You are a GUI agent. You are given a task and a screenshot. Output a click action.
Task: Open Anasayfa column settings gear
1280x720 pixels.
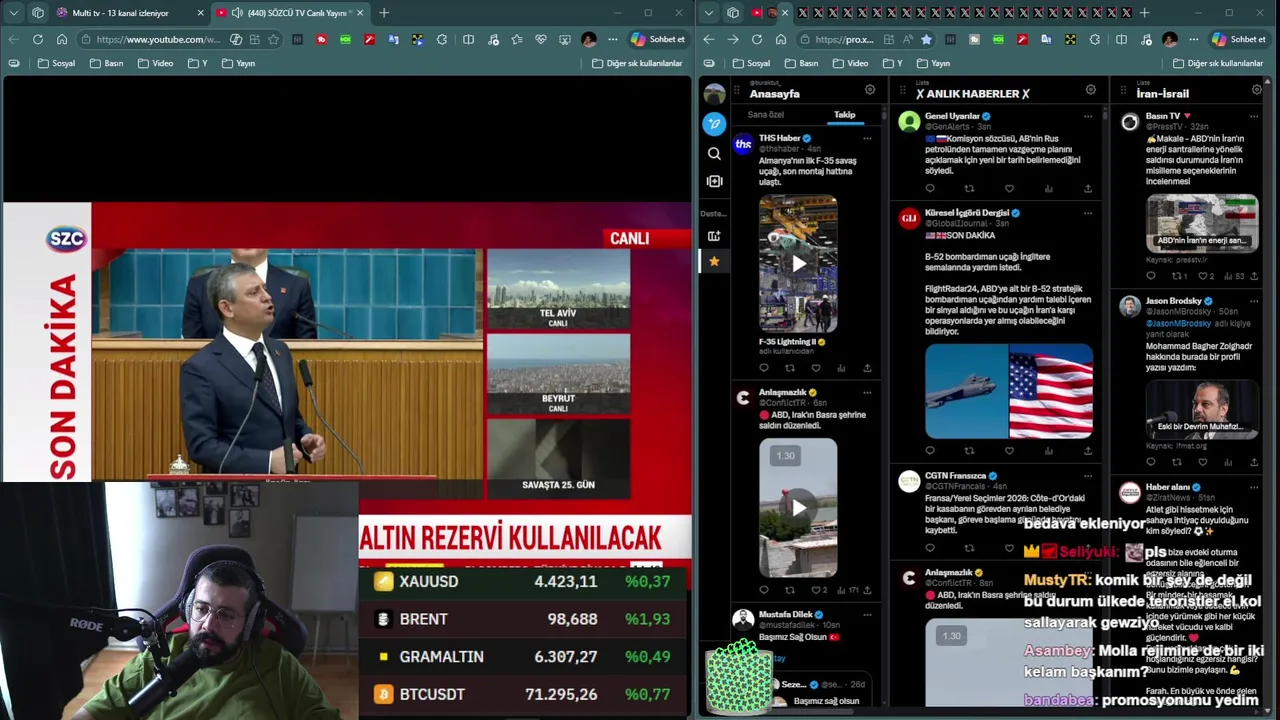pyautogui.click(x=870, y=90)
